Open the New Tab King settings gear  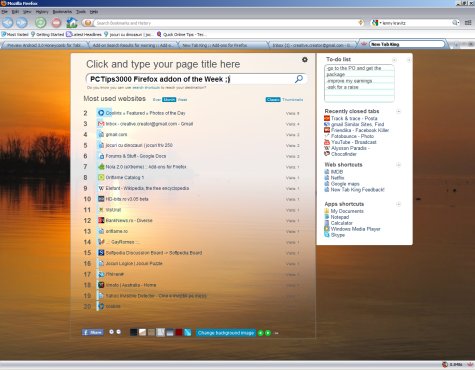click(x=305, y=60)
